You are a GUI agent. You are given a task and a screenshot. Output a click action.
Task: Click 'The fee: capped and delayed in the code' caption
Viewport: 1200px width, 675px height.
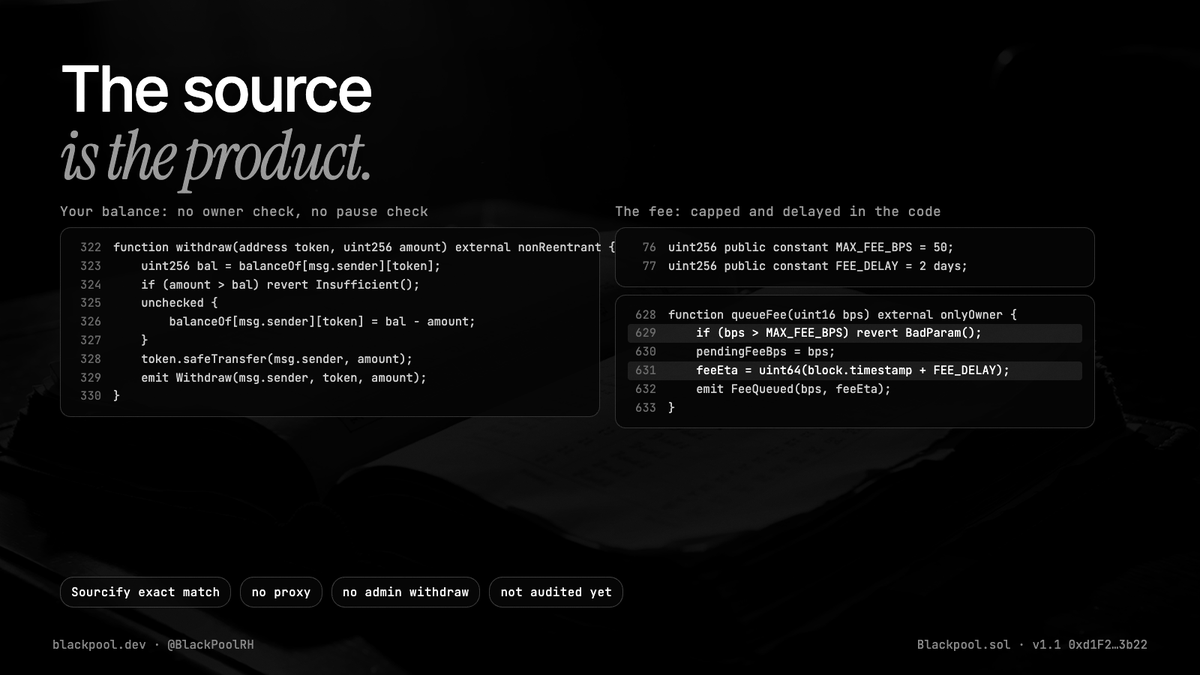pos(778,211)
